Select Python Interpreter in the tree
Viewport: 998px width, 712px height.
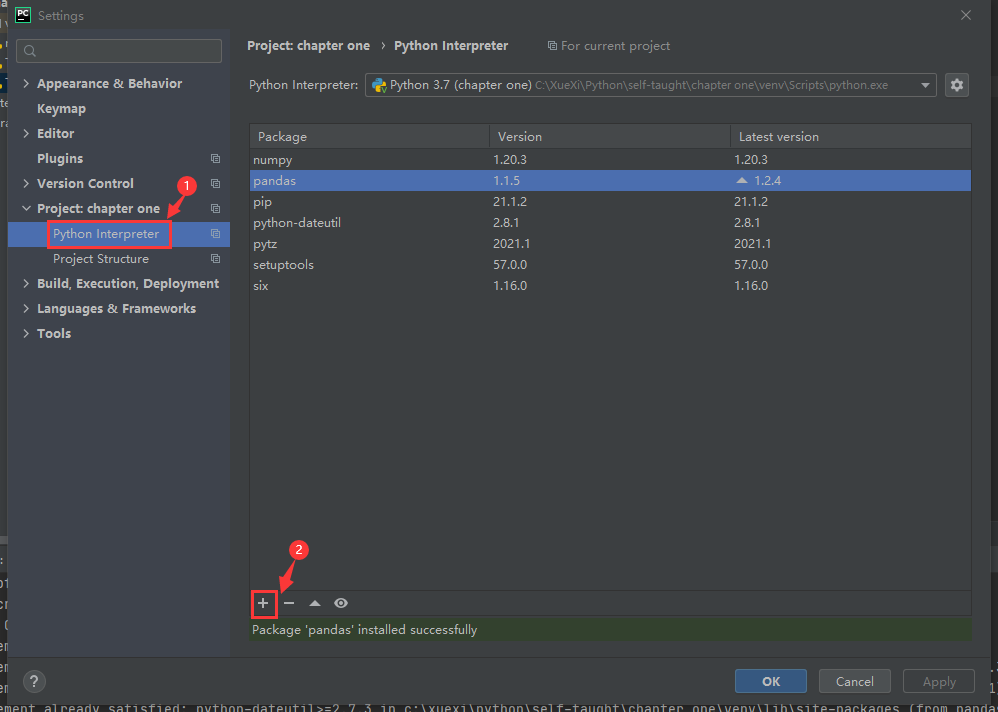tap(106, 234)
